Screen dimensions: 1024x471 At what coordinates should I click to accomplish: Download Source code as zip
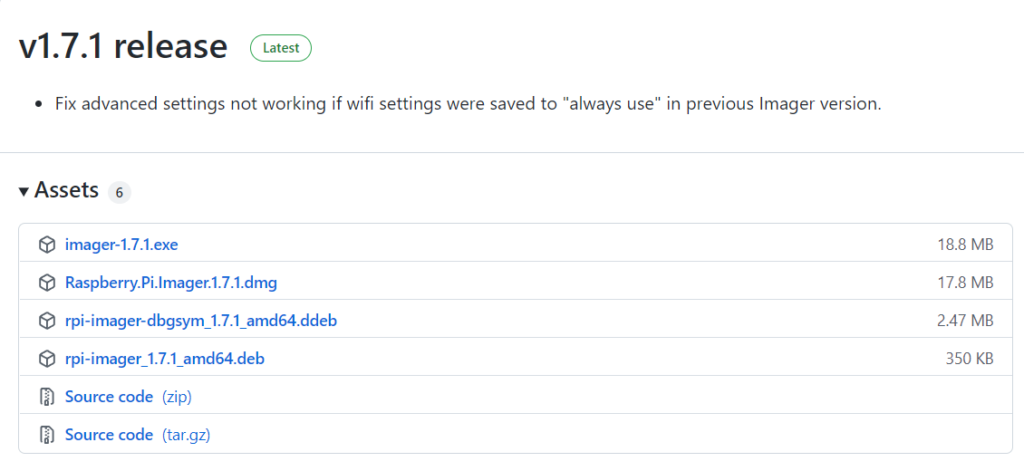(129, 397)
